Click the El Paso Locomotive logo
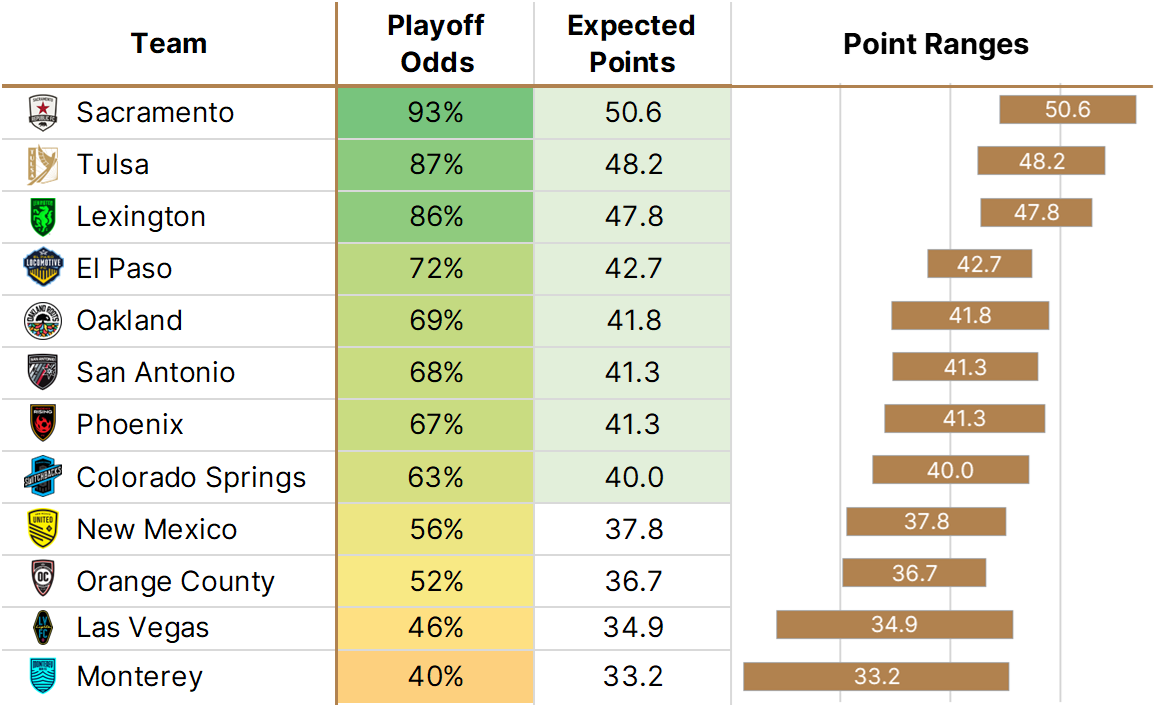1158x709 pixels. (43, 269)
